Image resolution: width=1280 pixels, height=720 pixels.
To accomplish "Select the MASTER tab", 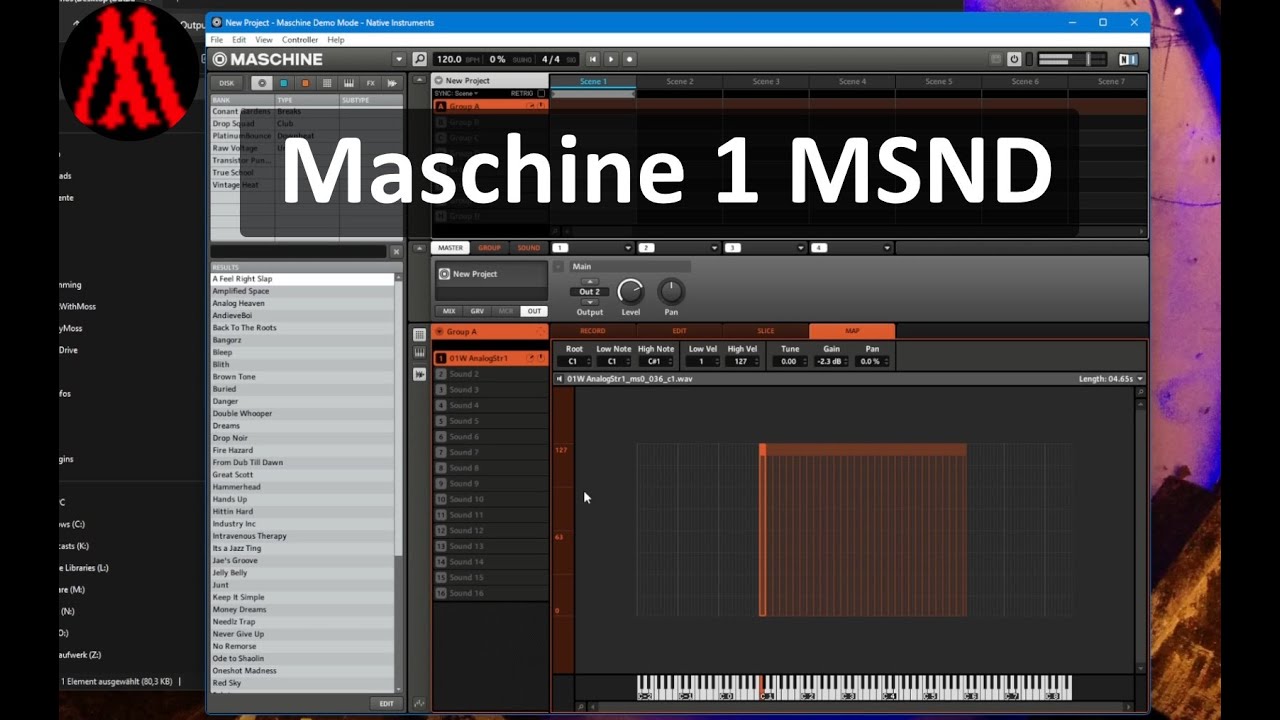I will tap(451, 248).
